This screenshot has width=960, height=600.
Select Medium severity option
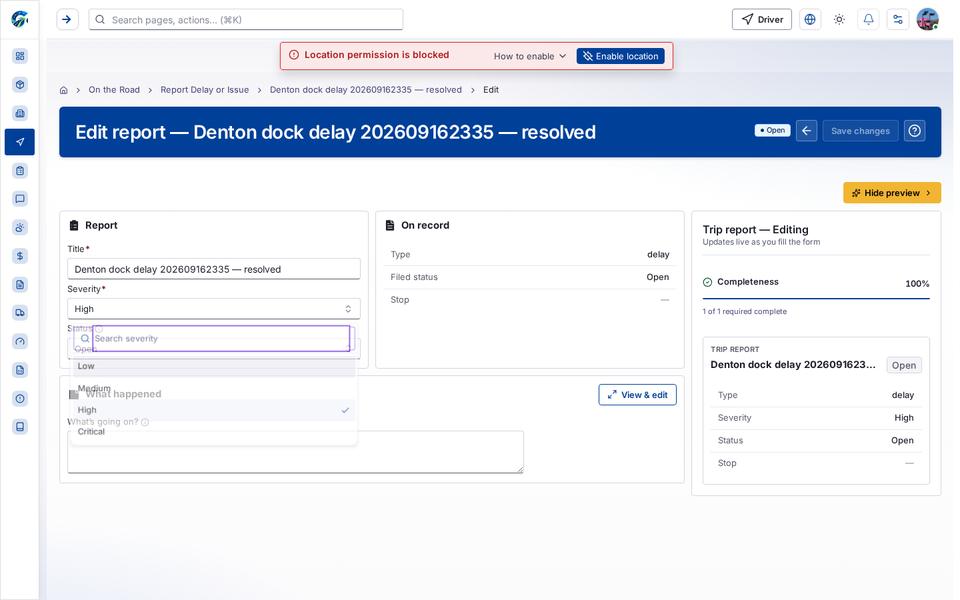pos(213,388)
